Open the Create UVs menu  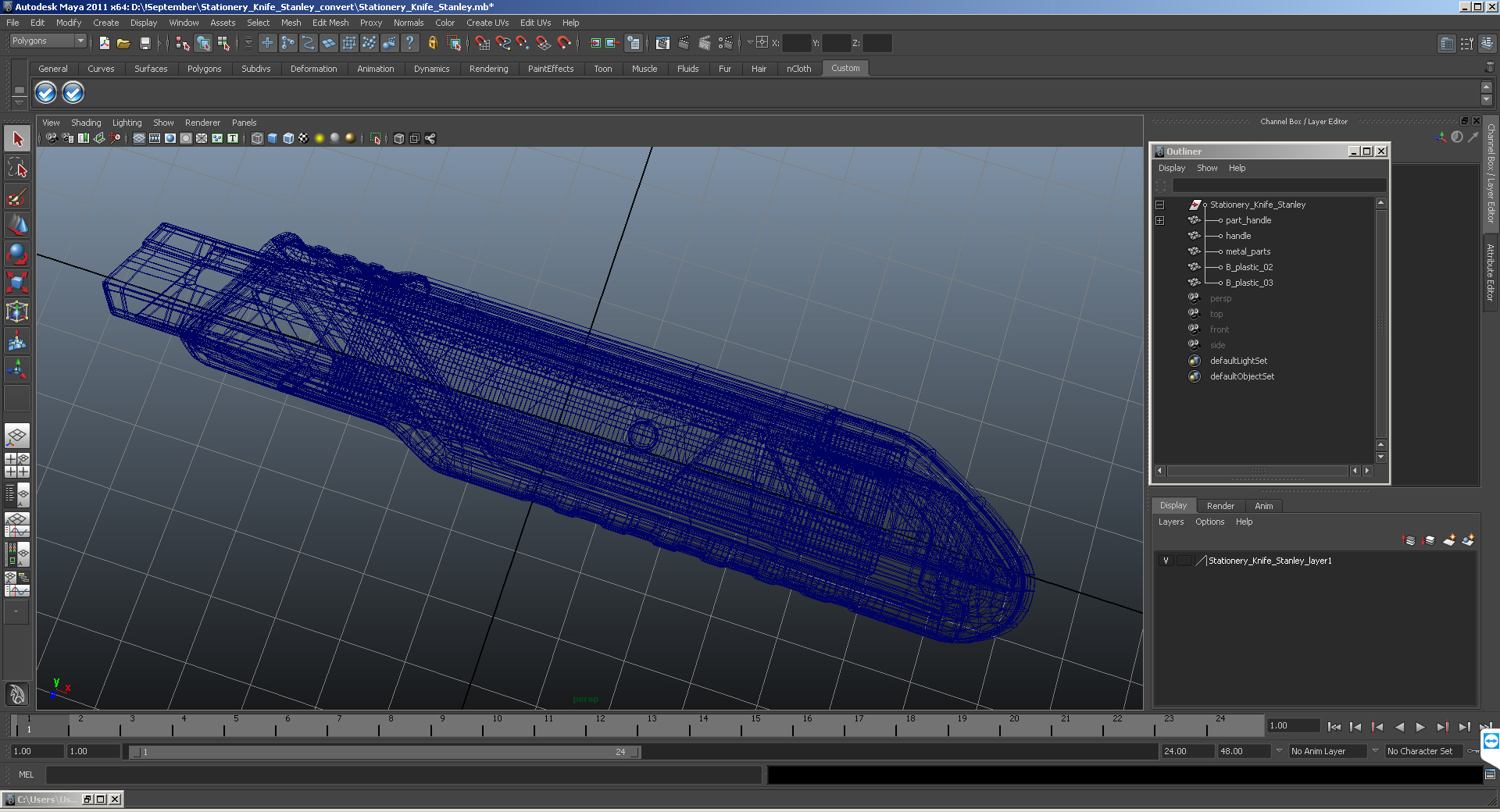(x=487, y=23)
